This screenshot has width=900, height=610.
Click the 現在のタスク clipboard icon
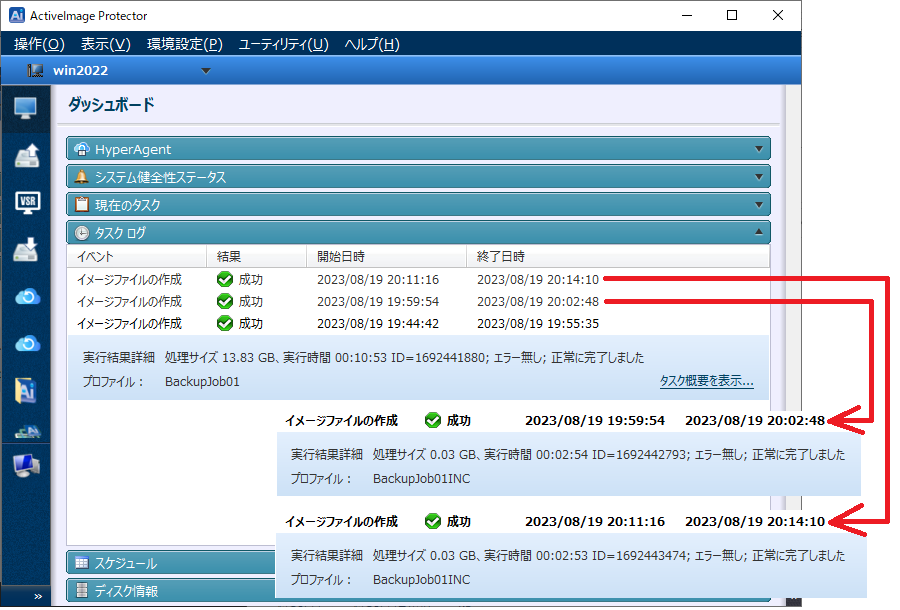[x=82, y=204]
